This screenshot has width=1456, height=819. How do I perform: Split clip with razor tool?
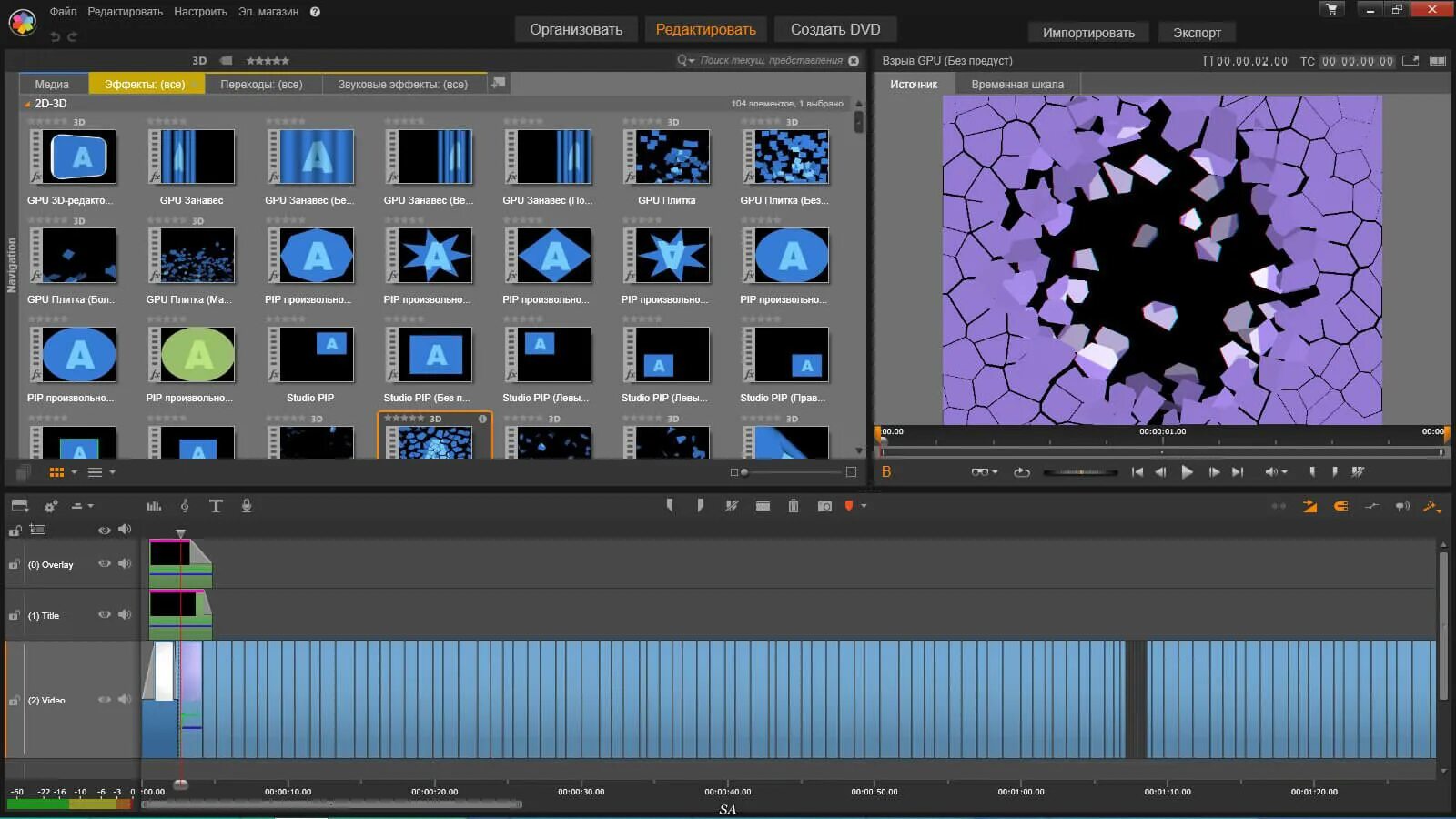click(x=763, y=506)
